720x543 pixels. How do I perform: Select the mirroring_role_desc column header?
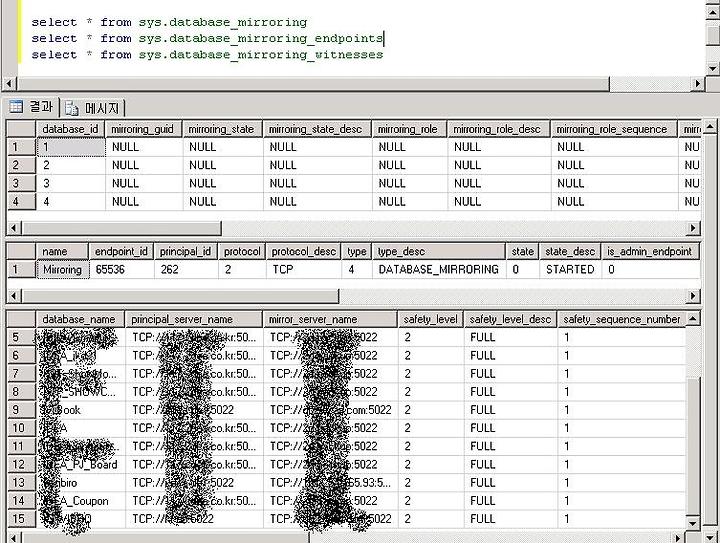498,129
